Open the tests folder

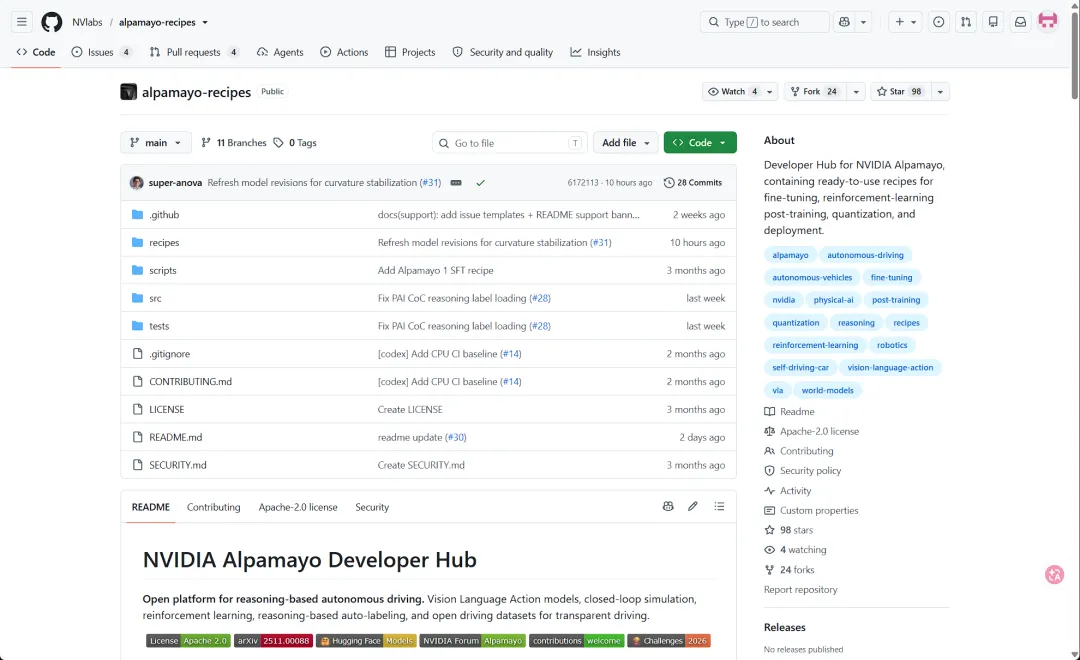(159, 326)
